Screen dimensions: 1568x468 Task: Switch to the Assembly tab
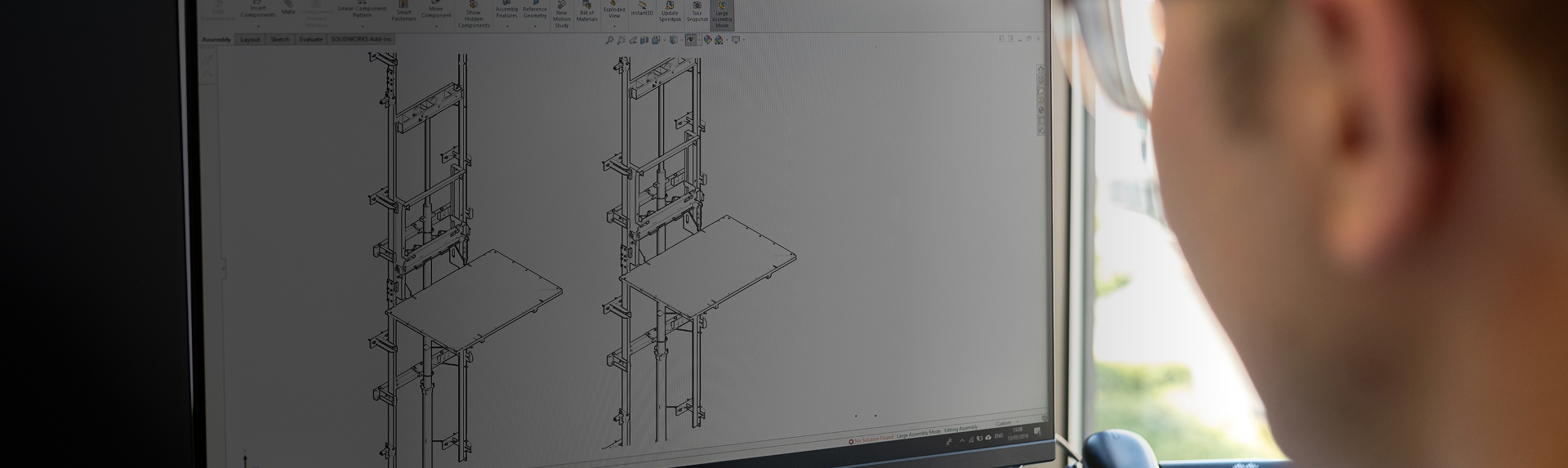pyautogui.click(x=216, y=40)
